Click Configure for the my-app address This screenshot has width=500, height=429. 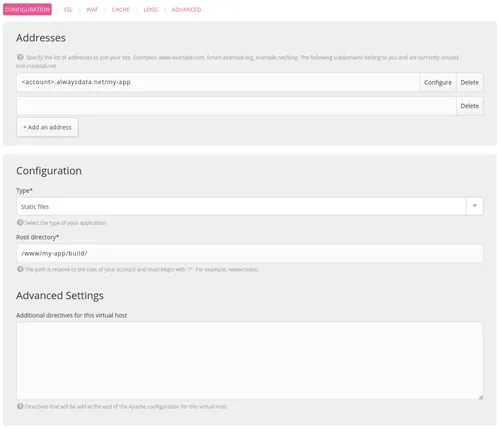pyautogui.click(x=438, y=82)
